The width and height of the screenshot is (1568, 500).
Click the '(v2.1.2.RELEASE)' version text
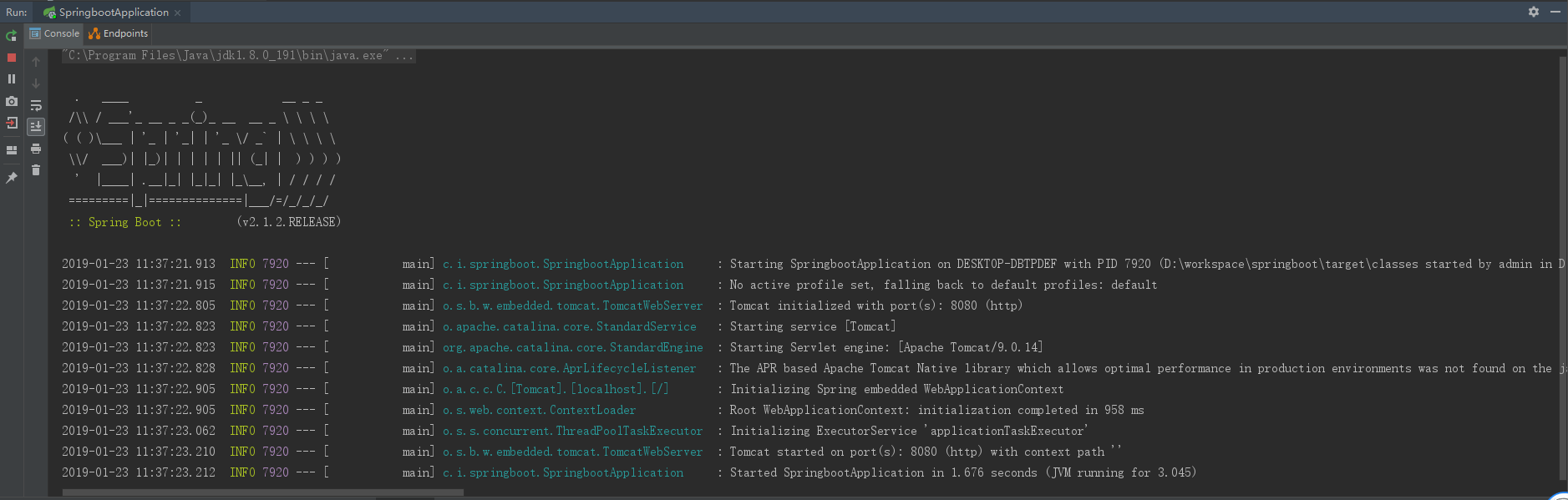(x=289, y=222)
